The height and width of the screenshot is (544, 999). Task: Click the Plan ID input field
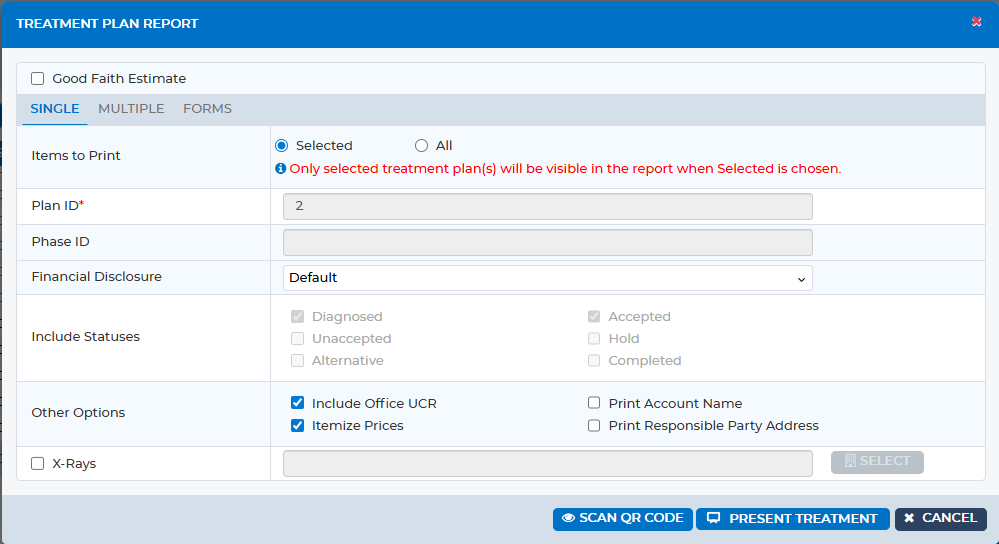[x=547, y=206]
